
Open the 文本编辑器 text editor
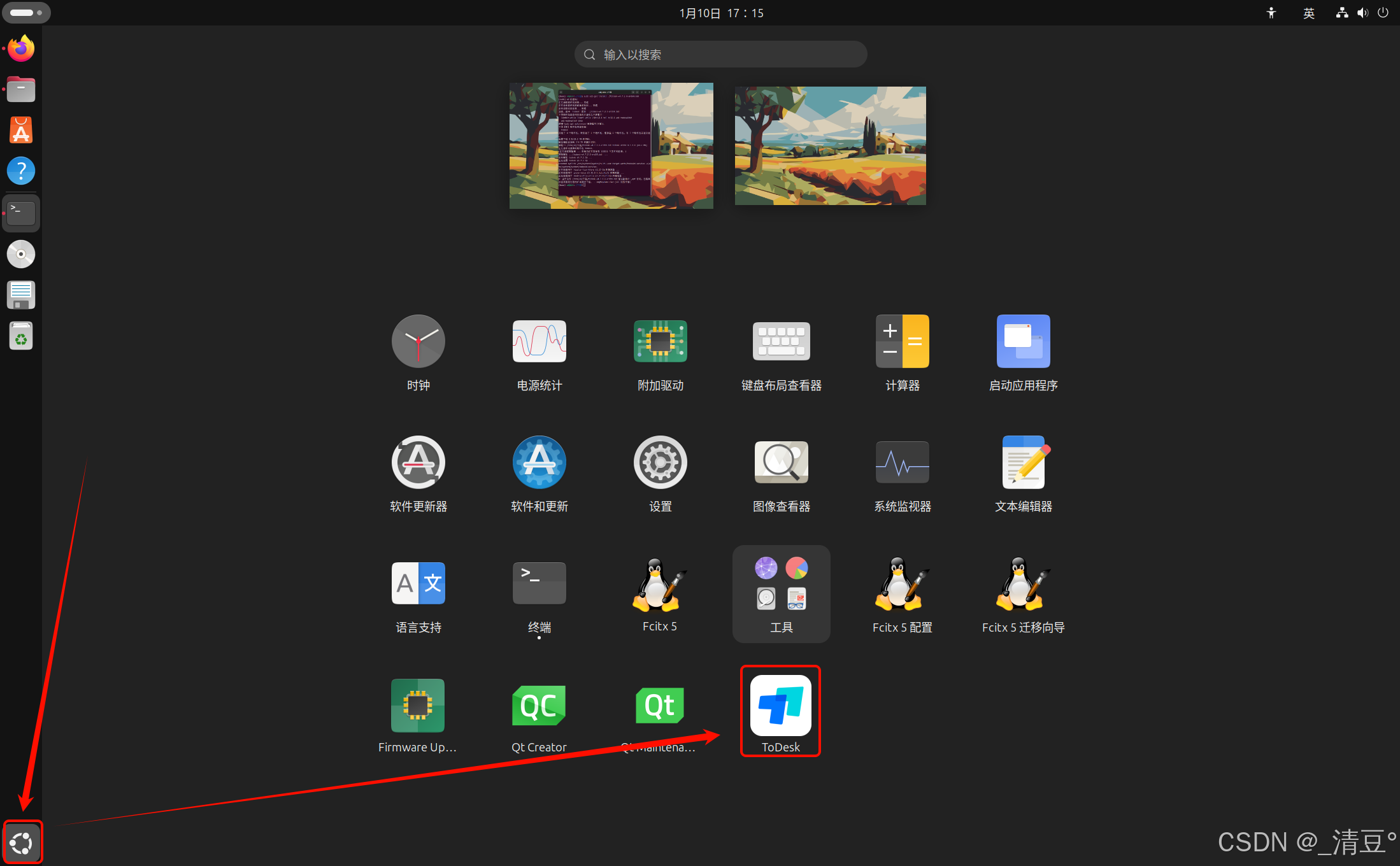(x=1023, y=464)
